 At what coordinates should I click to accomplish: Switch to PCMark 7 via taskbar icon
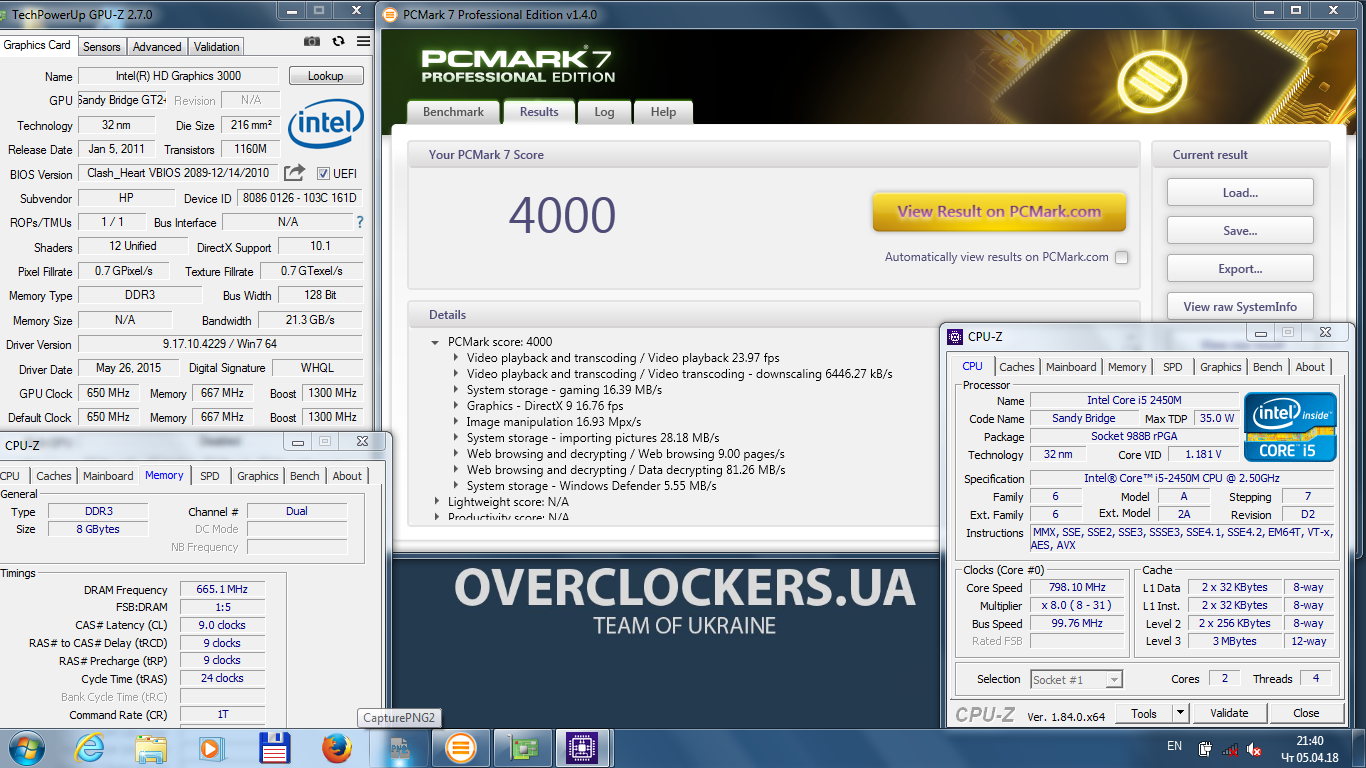[x=460, y=748]
